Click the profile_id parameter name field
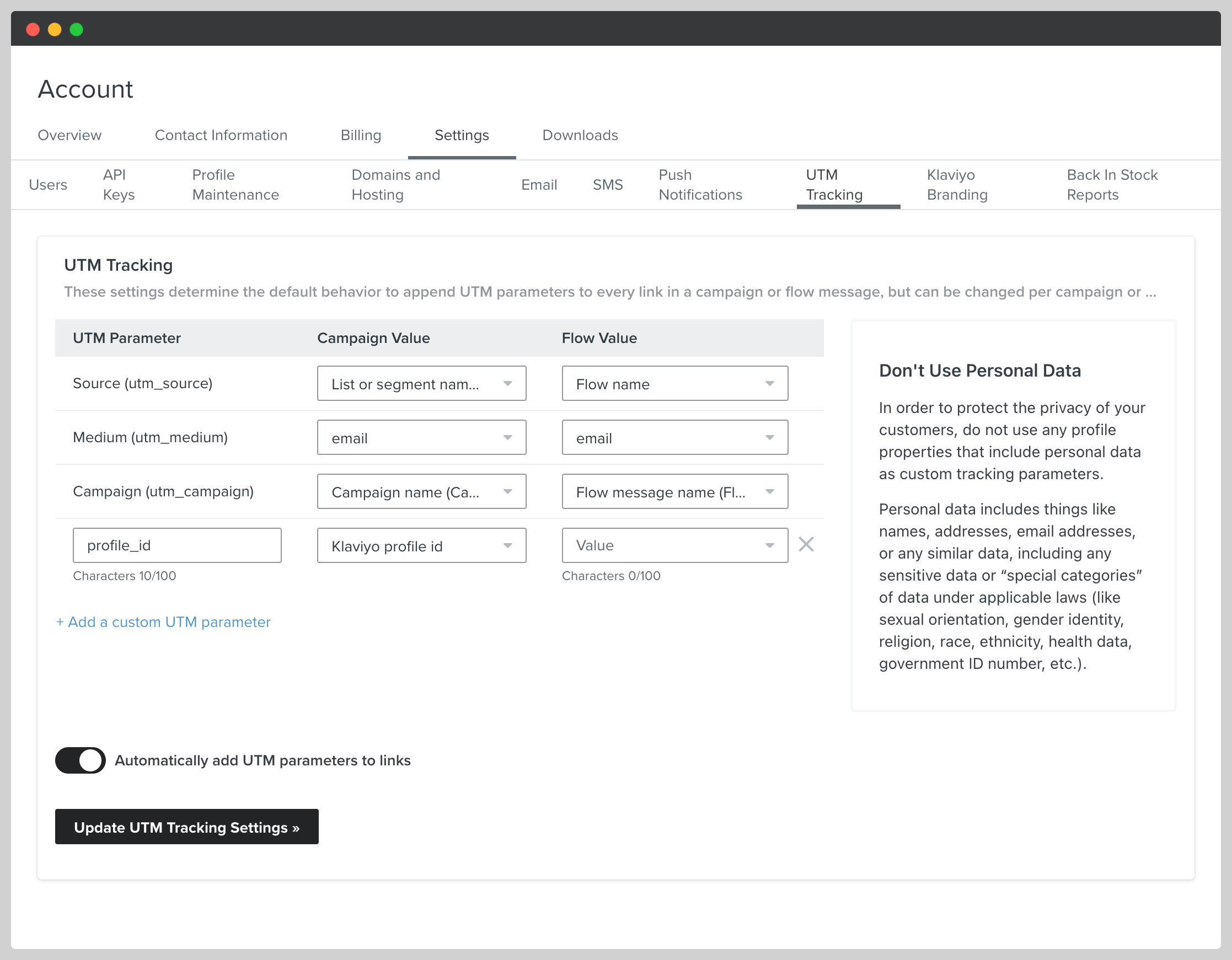 click(176, 545)
